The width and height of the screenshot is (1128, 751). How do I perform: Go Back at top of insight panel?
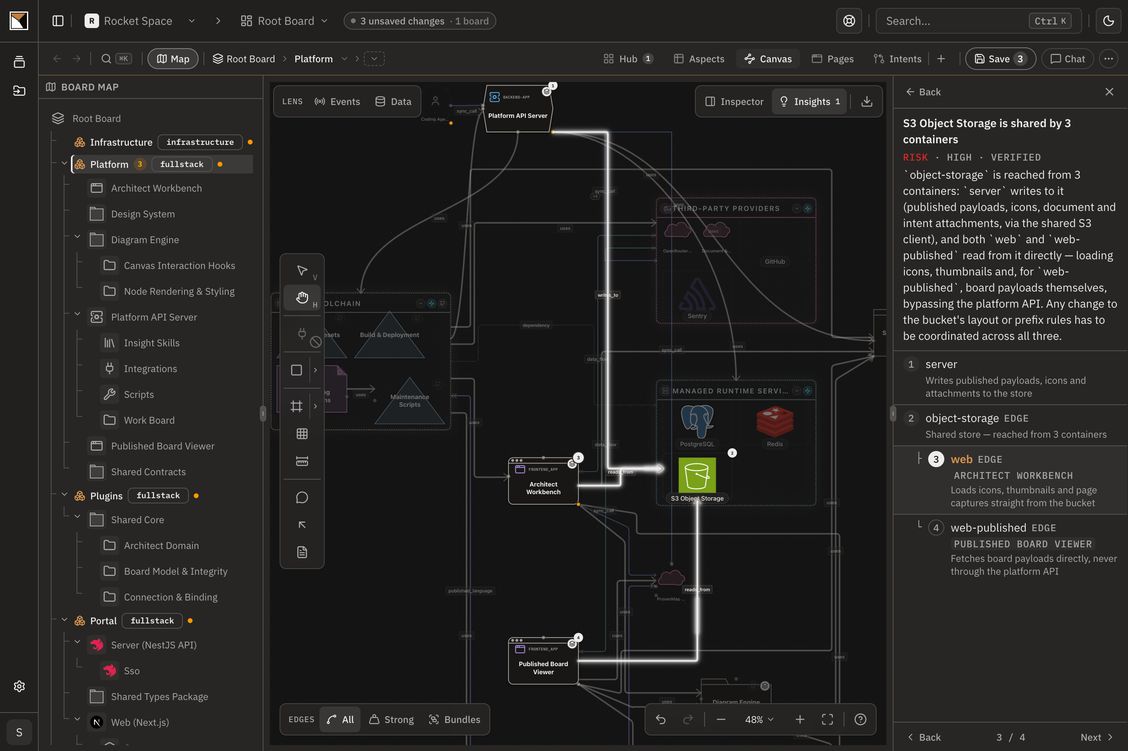[923, 91]
